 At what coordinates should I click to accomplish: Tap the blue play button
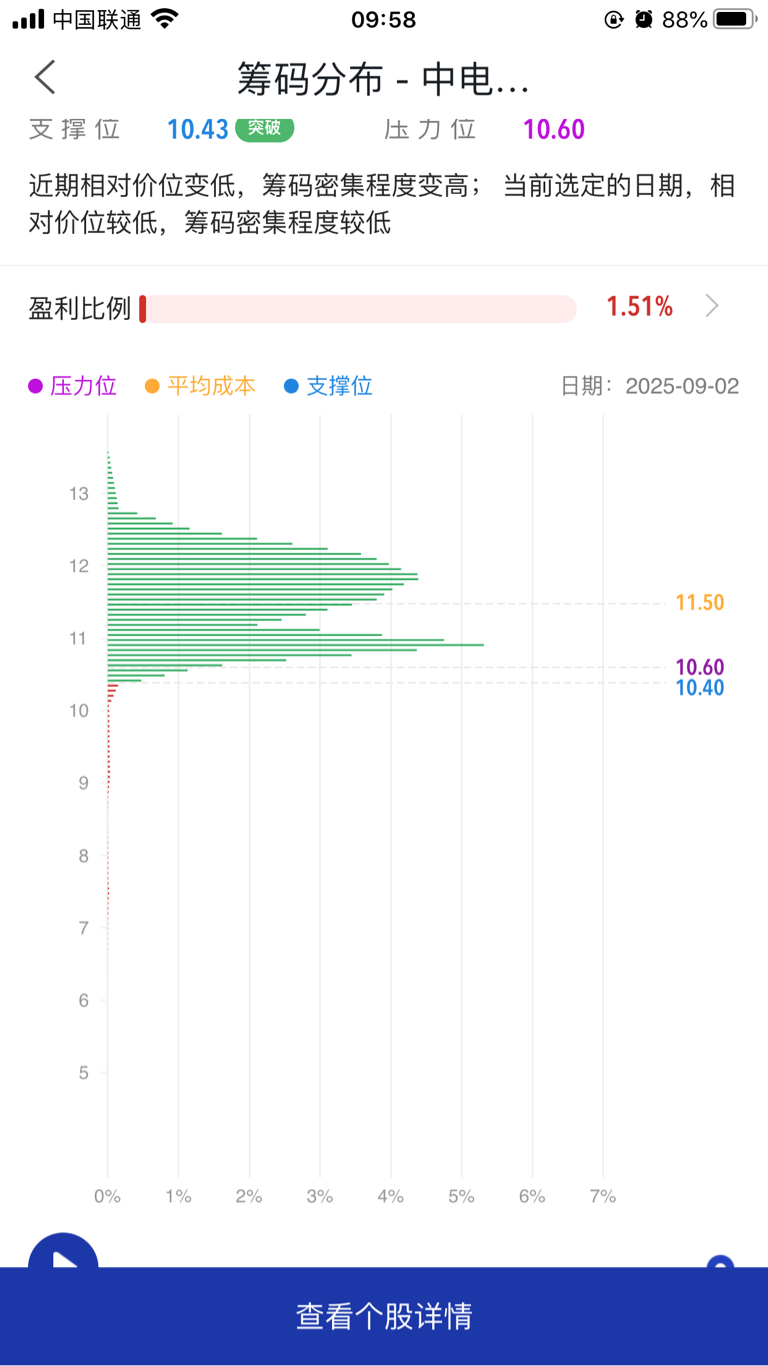point(63,1252)
